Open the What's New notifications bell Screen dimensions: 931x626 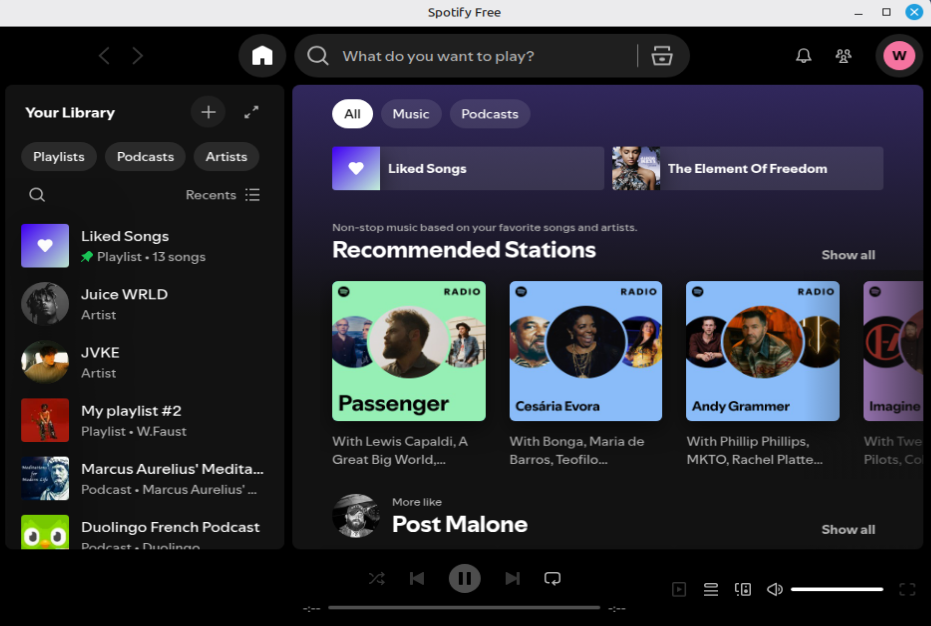point(803,56)
